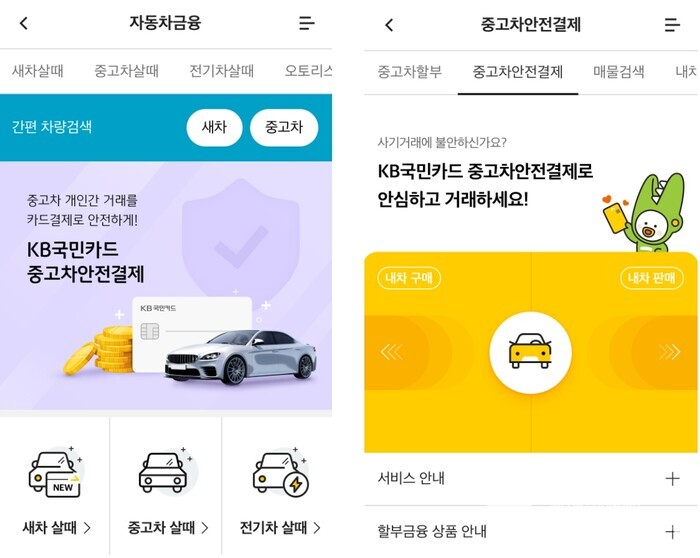The image size is (700, 558).
Task: Tap right triple-chevron arrows on yellow panel
Action: tap(669, 352)
